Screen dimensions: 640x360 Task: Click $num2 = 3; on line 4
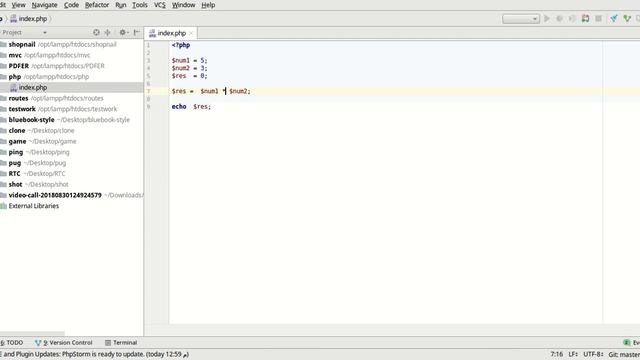tap(189, 68)
